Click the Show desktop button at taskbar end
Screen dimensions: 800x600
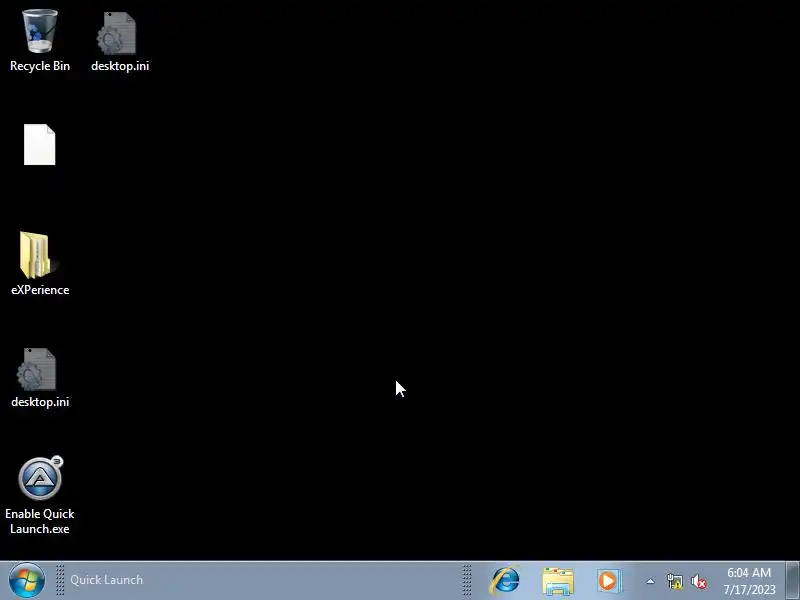[x=792, y=581]
